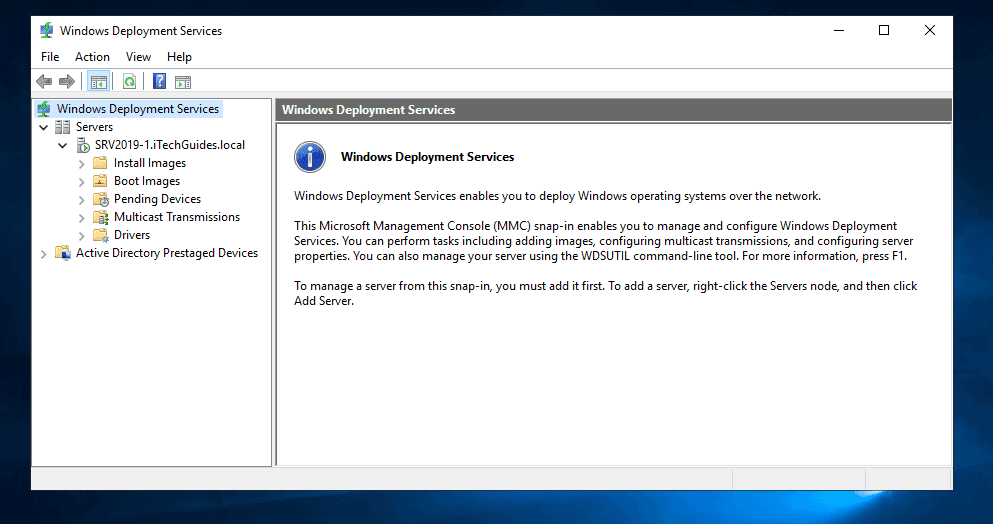Maximize the Windows Deployment Services window

click(884, 30)
